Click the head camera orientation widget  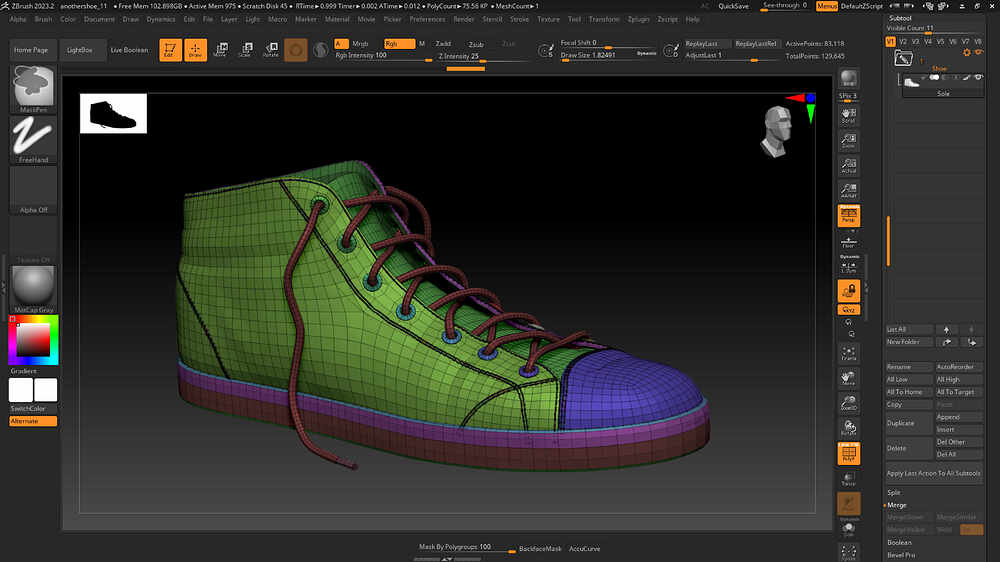pos(777,131)
